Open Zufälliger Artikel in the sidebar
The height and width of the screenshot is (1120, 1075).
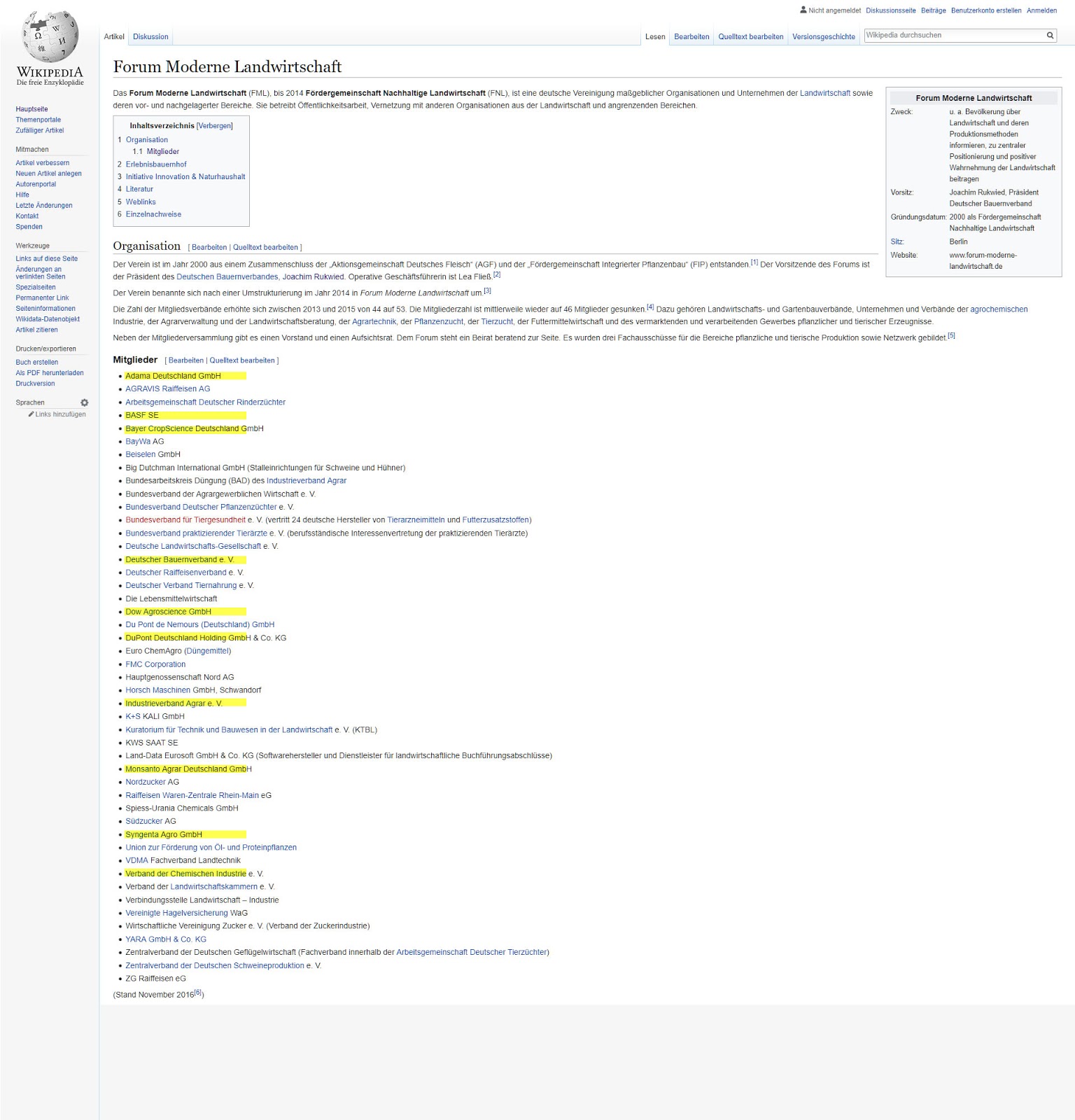40,130
